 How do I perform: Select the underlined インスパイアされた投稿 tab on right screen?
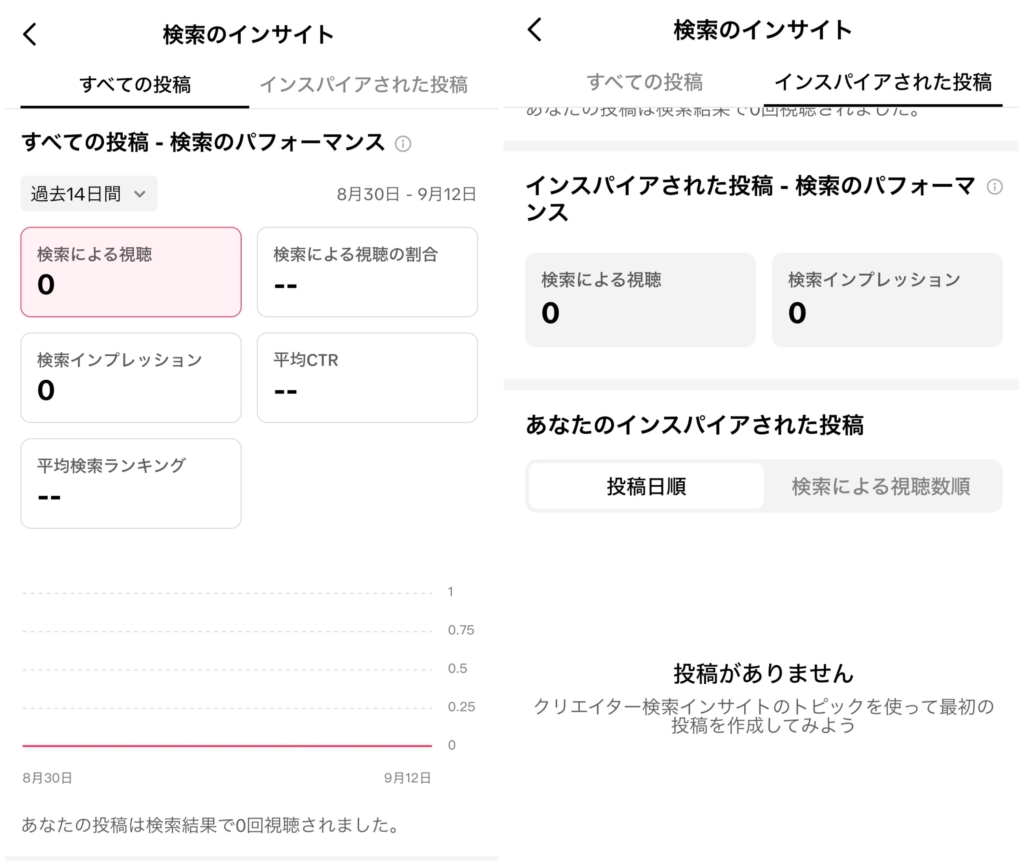(883, 82)
